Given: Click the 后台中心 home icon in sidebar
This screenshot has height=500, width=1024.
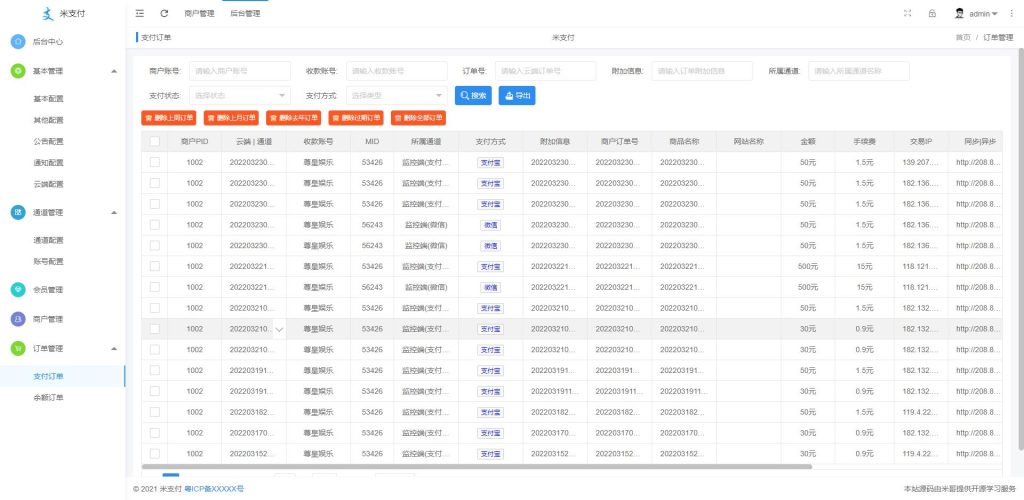Looking at the screenshot, I should pos(18,42).
